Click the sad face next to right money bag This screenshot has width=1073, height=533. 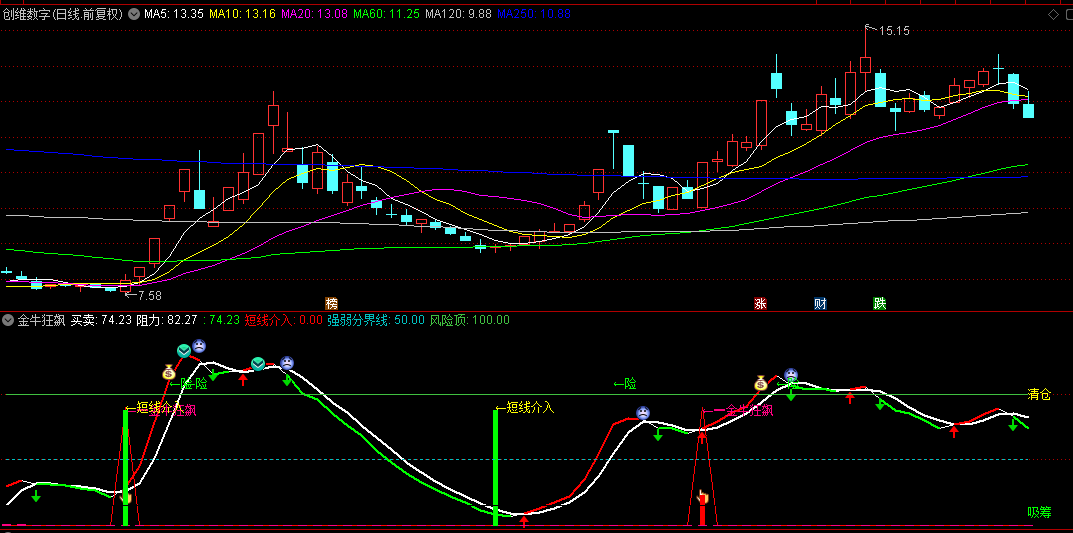pyautogui.click(x=791, y=374)
